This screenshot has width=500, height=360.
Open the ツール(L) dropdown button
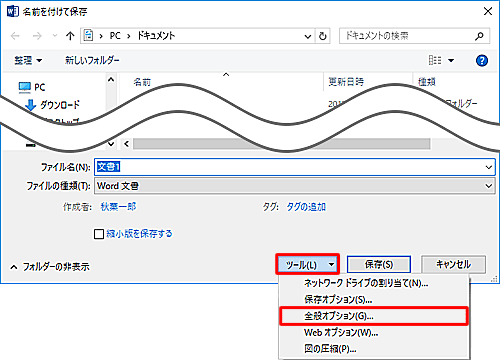[x=307, y=265]
